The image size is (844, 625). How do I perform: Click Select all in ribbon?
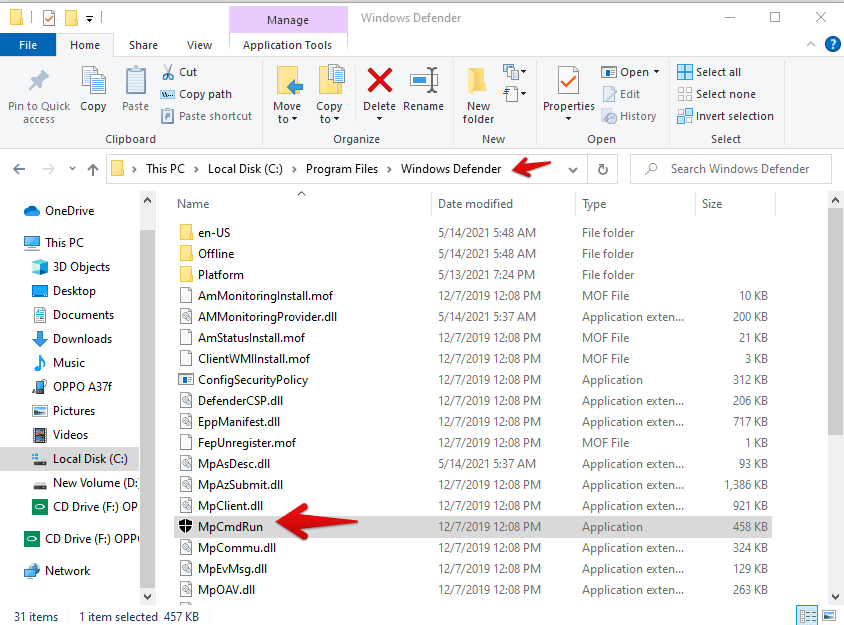709,72
